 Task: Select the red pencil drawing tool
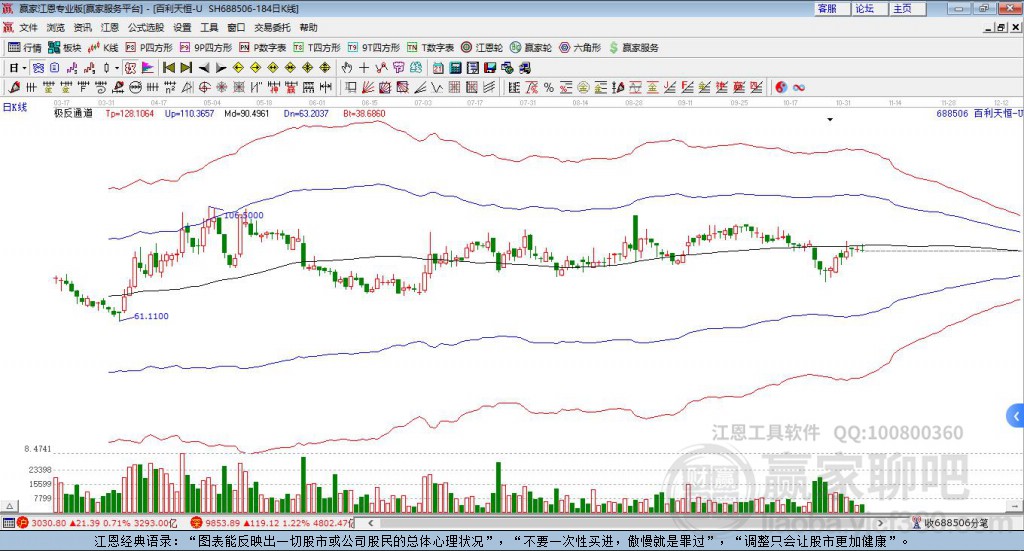(15, 87)
